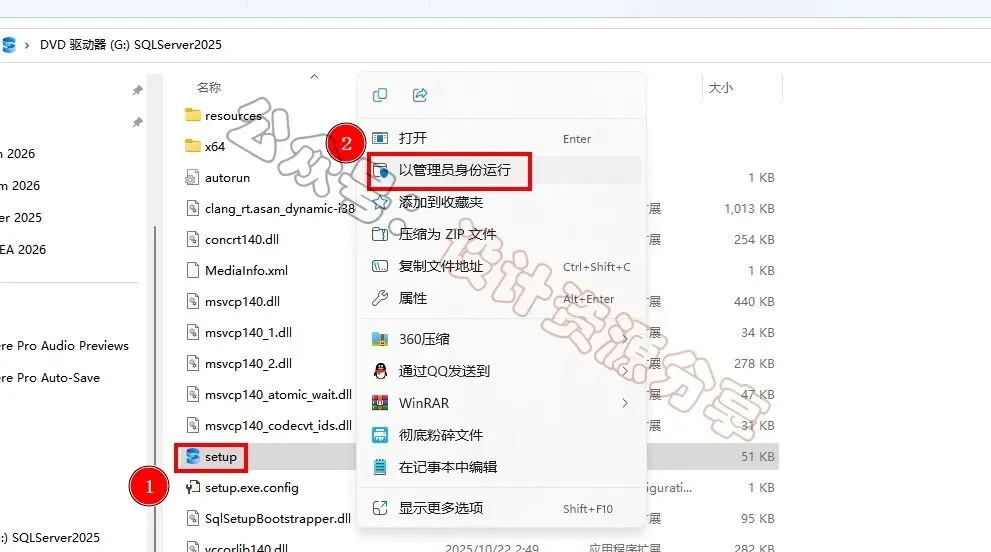This screenshot has height=552, width=991.
Task: Open the WinRAR submenu
Action: tap(502, 403)
